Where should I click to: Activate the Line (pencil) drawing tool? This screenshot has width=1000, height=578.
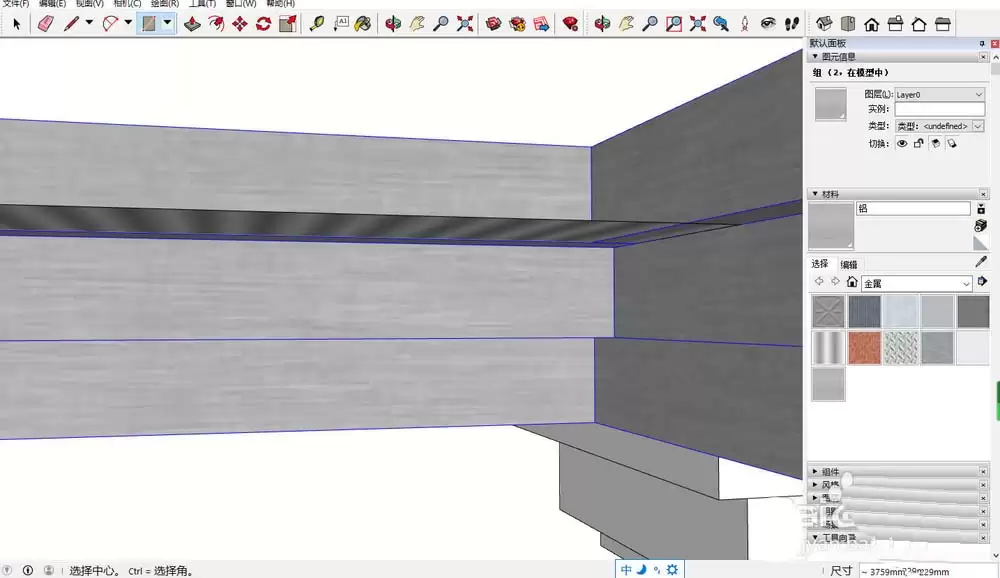pos(70,22)
